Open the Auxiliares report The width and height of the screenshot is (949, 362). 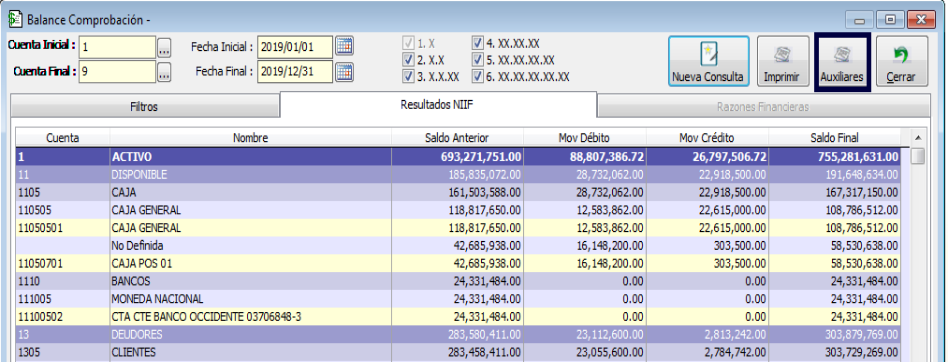tap(842, 61)
